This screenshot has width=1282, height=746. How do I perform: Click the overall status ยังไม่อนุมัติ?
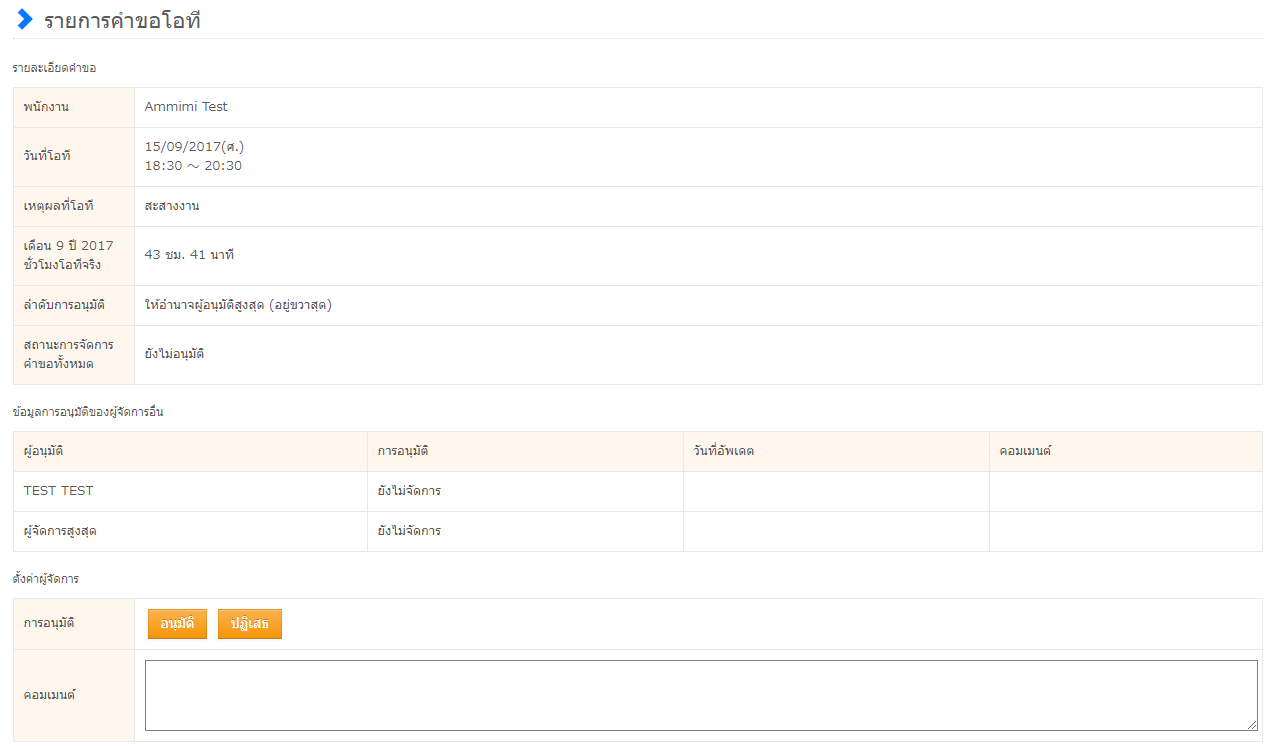[x=174, y=354]
